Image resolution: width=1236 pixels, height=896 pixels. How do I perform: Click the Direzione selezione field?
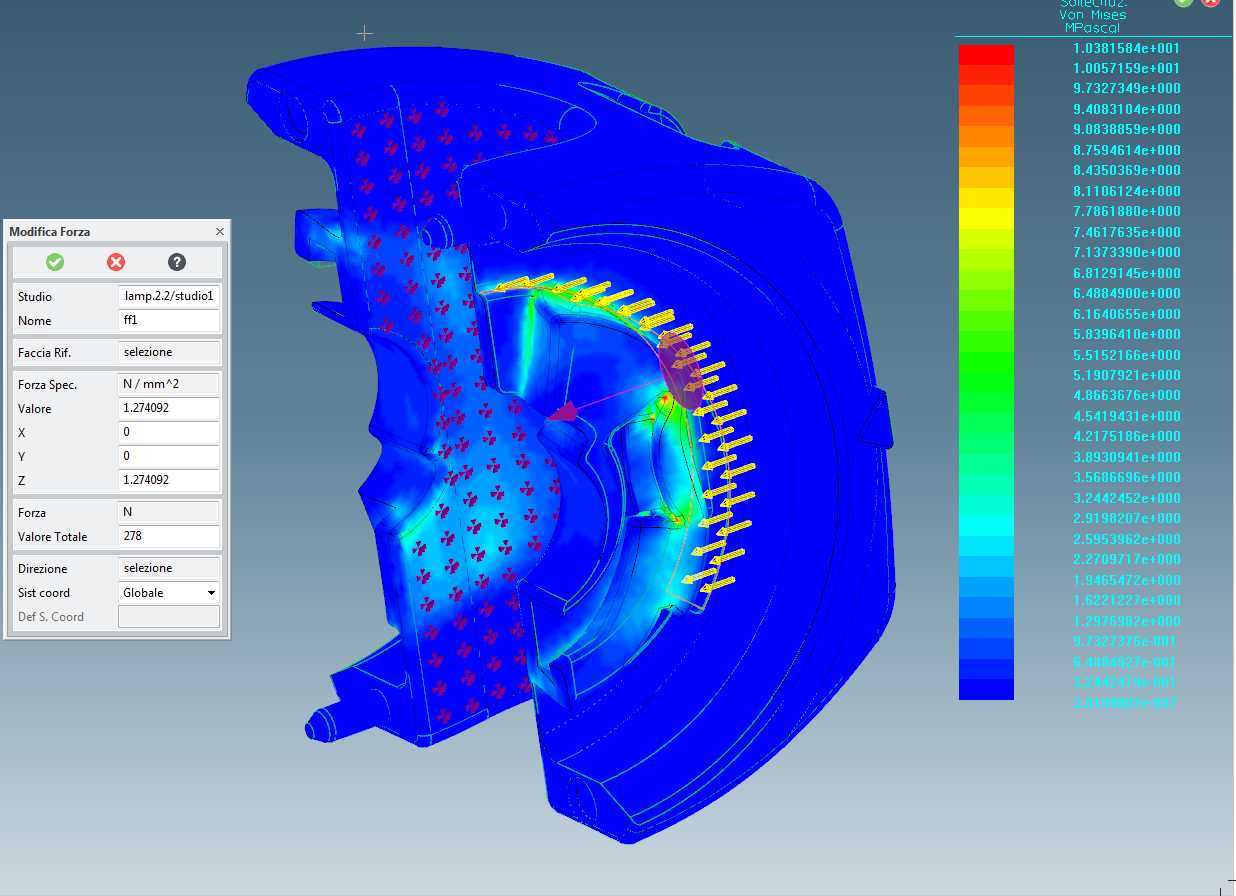(x=169, y=568)
